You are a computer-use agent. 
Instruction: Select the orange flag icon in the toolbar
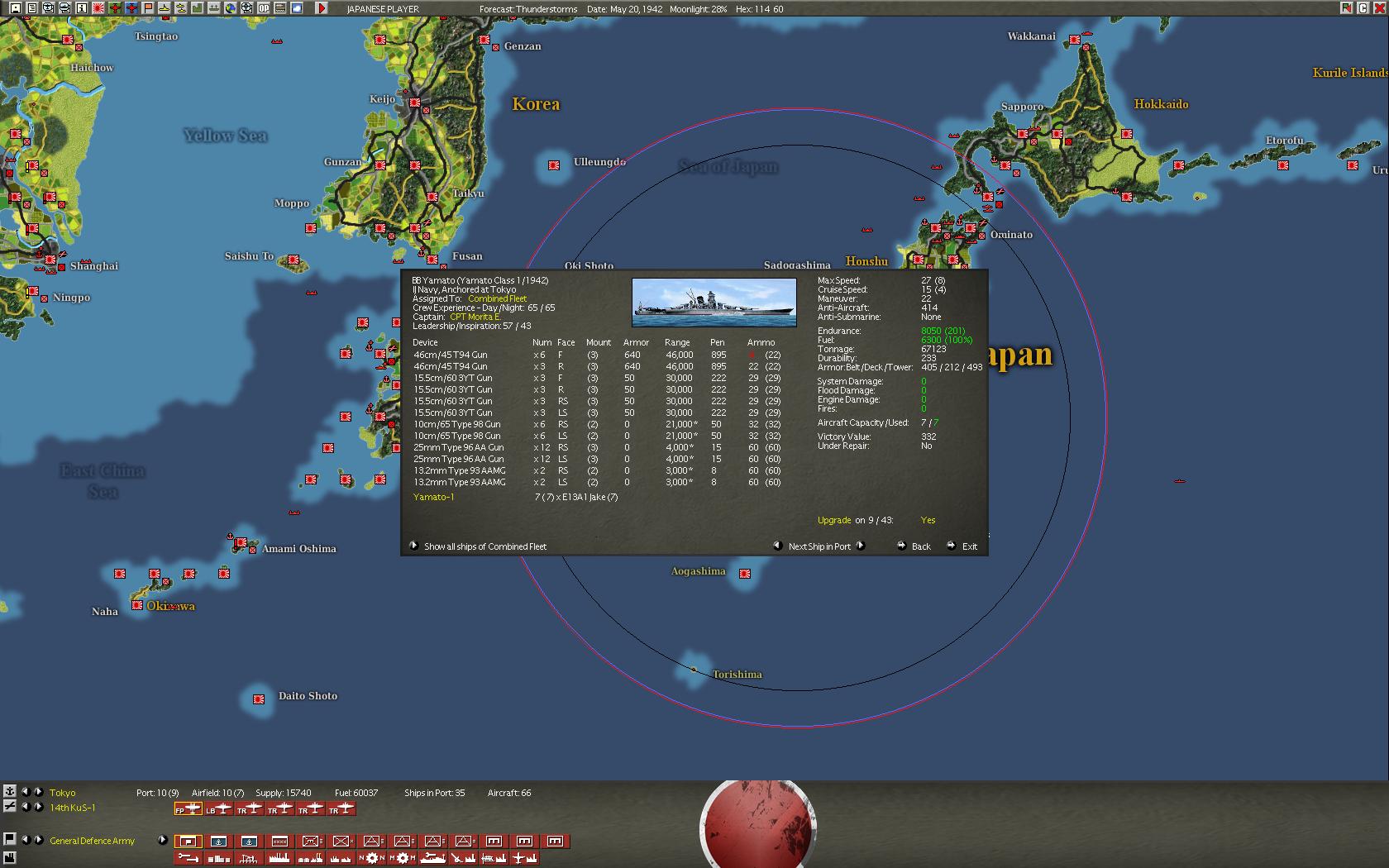[147, 9]
